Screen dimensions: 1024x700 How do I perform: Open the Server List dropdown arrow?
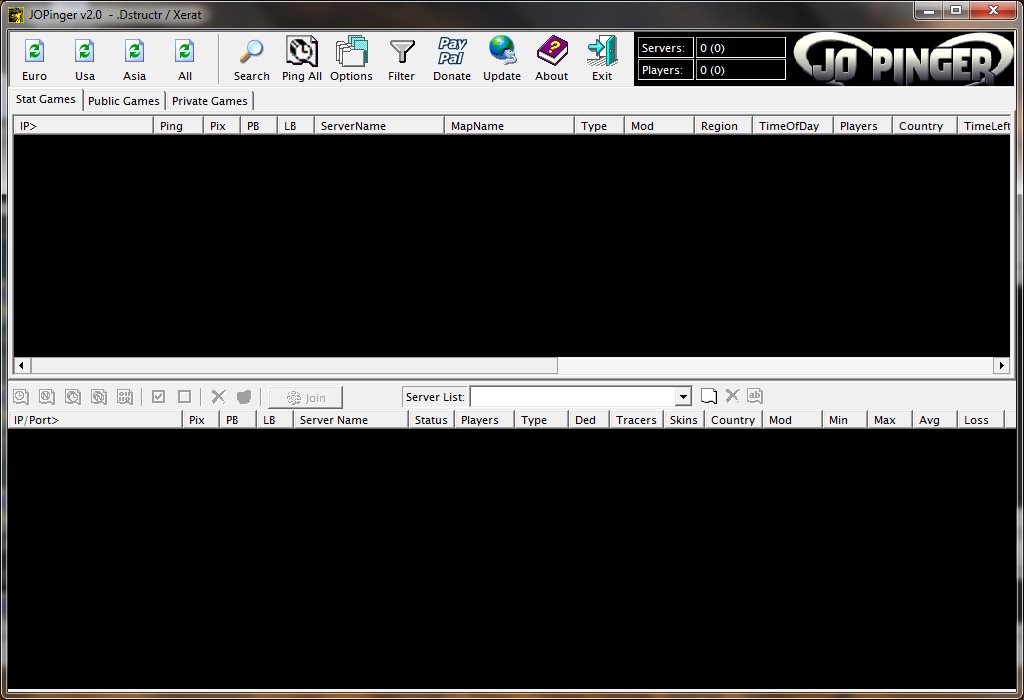683,396
